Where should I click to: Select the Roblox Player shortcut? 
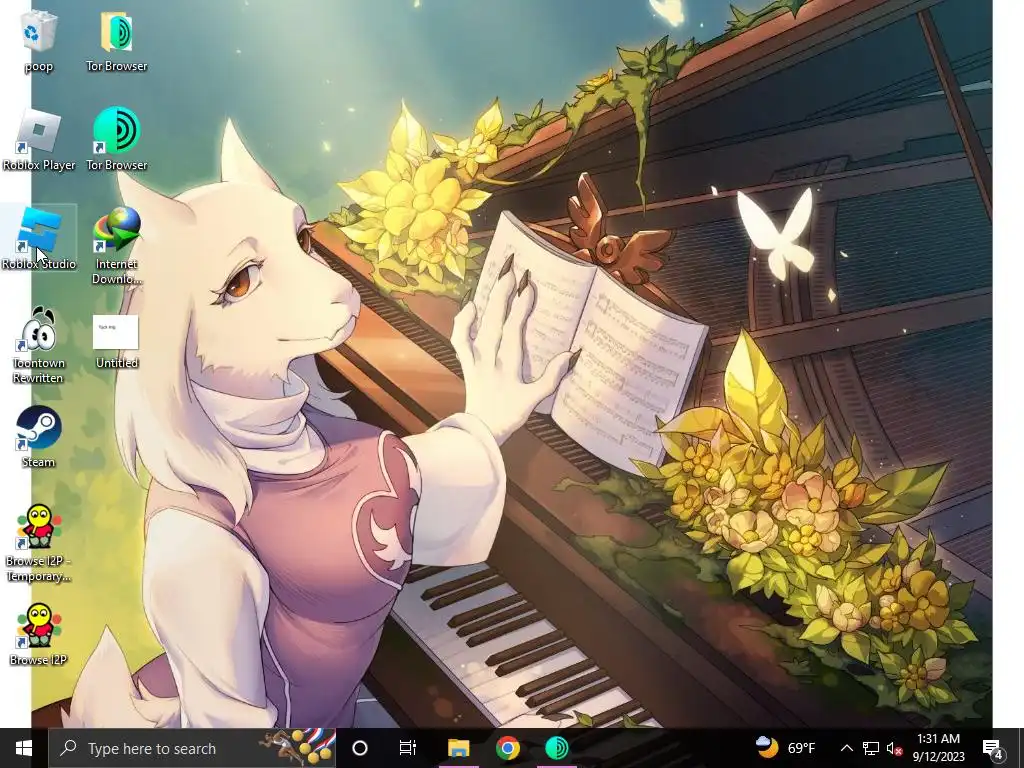click(39, 140)
